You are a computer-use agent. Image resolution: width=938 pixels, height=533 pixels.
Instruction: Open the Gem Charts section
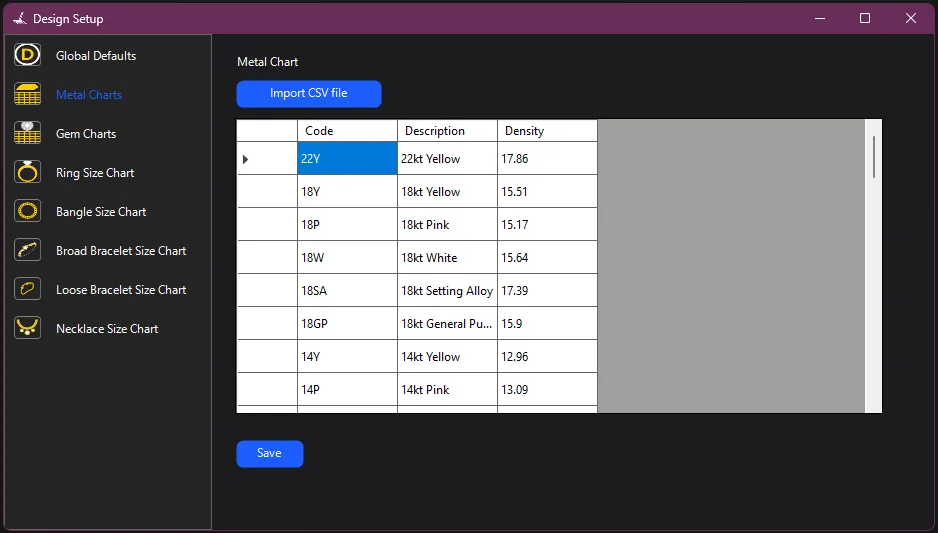pos(86,134)
